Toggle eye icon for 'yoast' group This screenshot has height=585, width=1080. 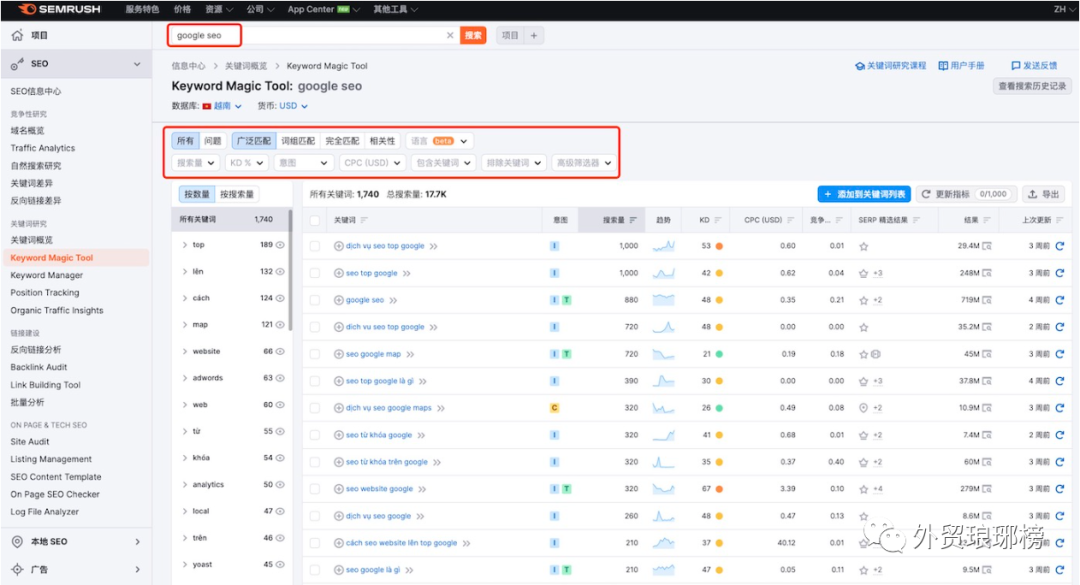point(280,564)
